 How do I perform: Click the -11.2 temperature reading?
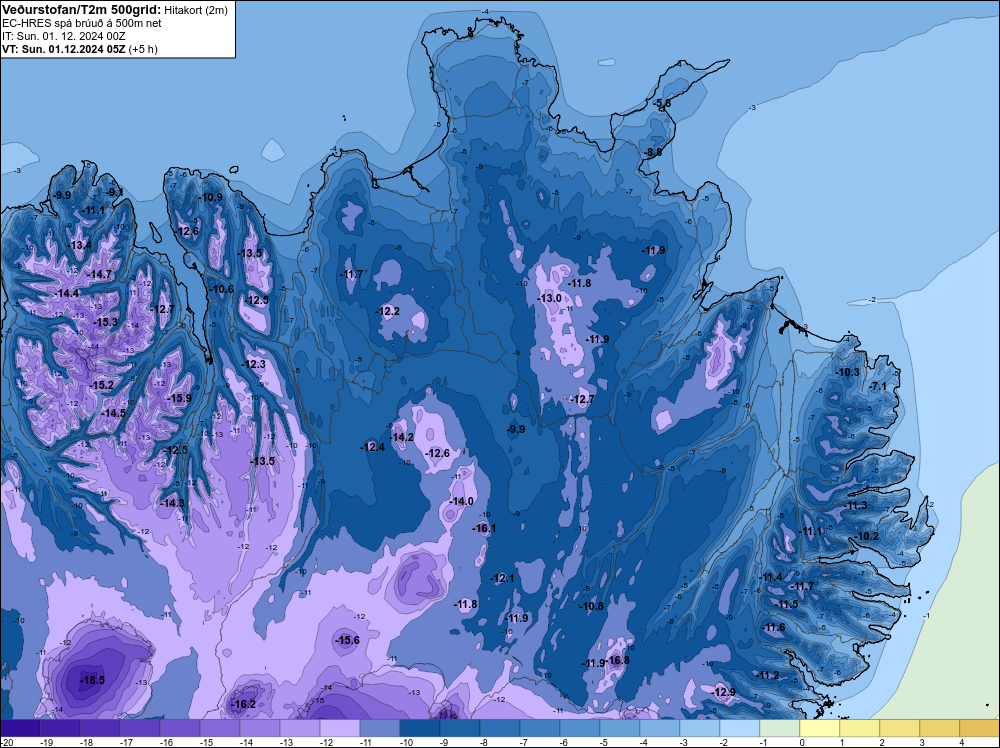(767, 675)
